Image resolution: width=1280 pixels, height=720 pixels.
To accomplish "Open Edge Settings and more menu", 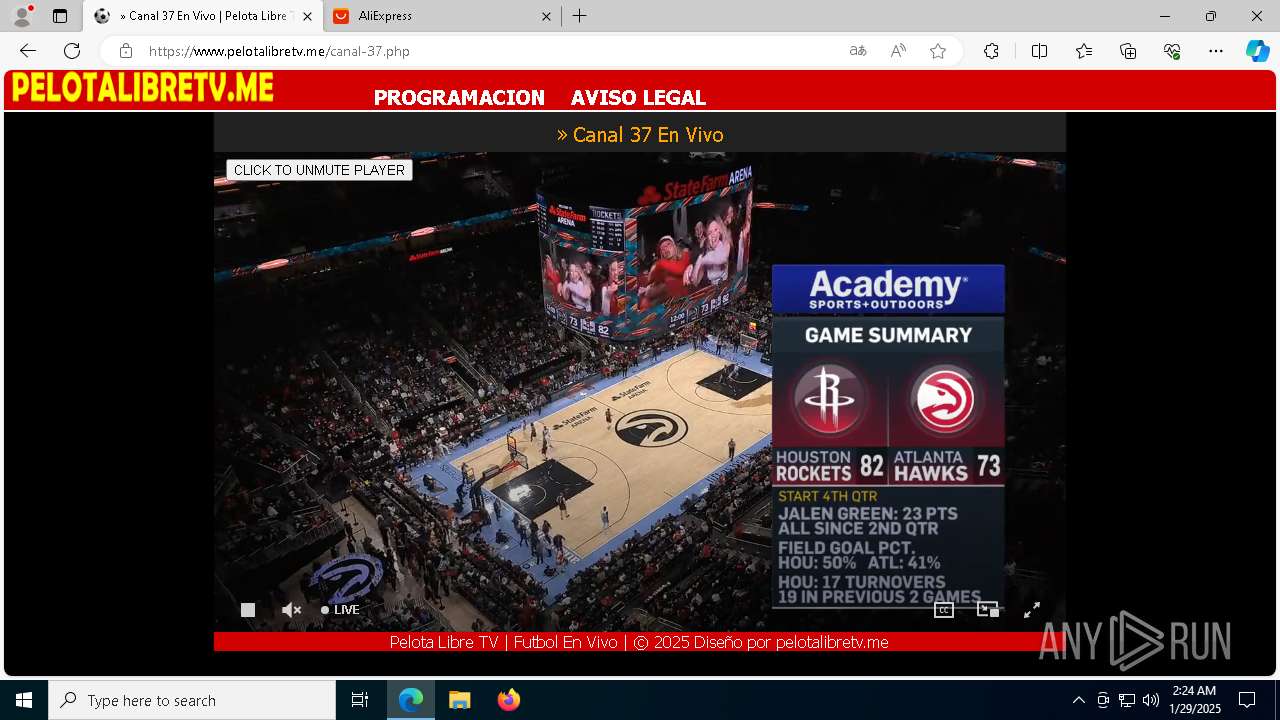I will (1216, 51).
